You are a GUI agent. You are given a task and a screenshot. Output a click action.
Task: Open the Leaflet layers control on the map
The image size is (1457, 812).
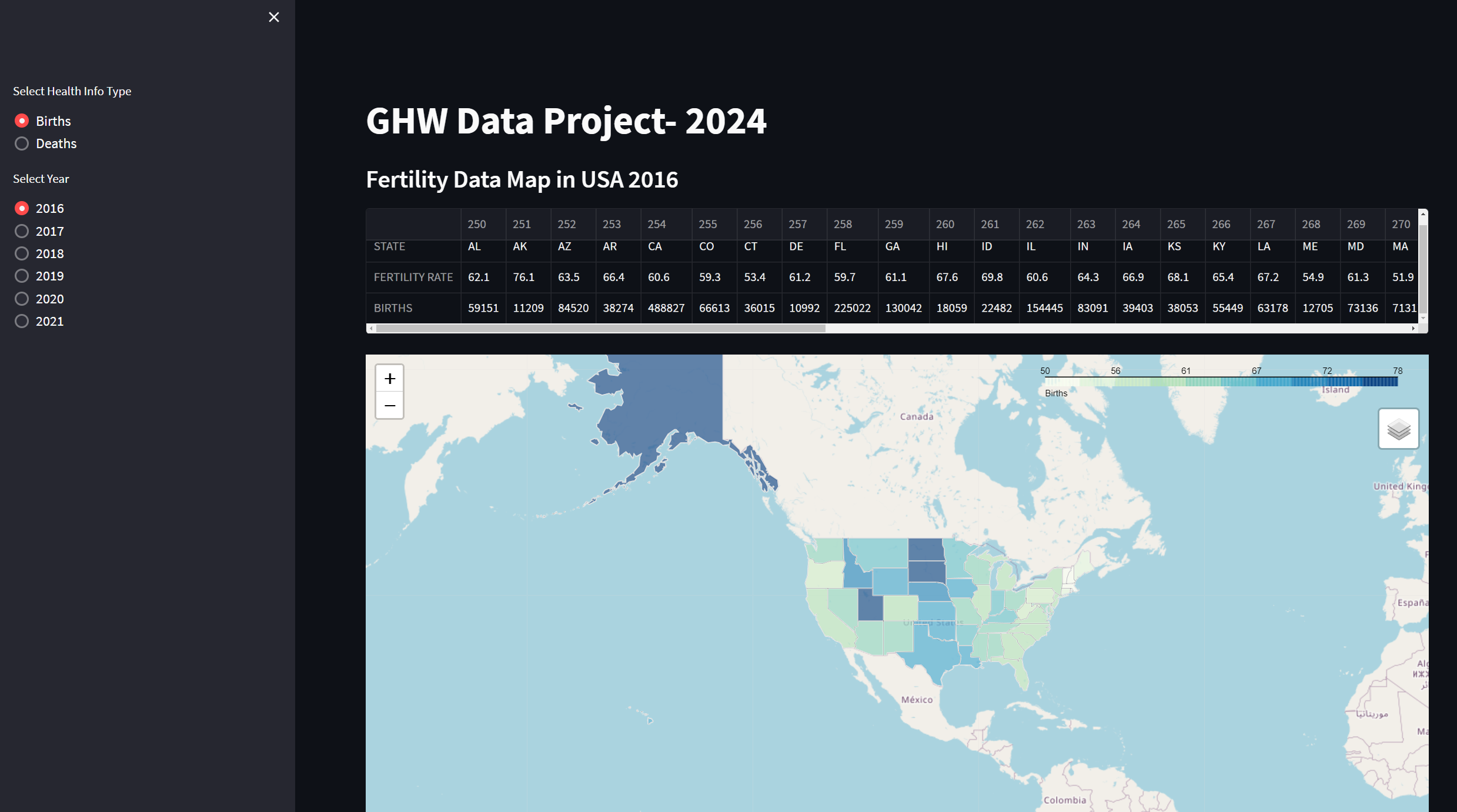coord(1398,429)
